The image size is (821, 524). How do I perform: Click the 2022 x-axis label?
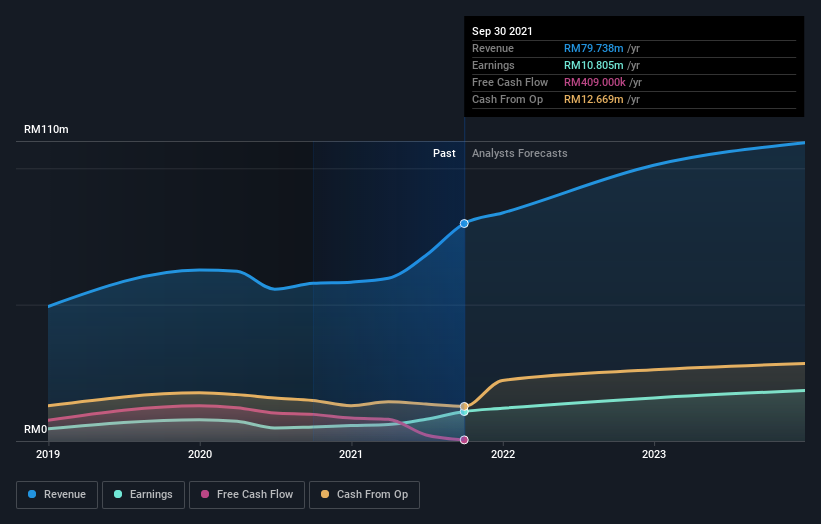tap(503, 454)
